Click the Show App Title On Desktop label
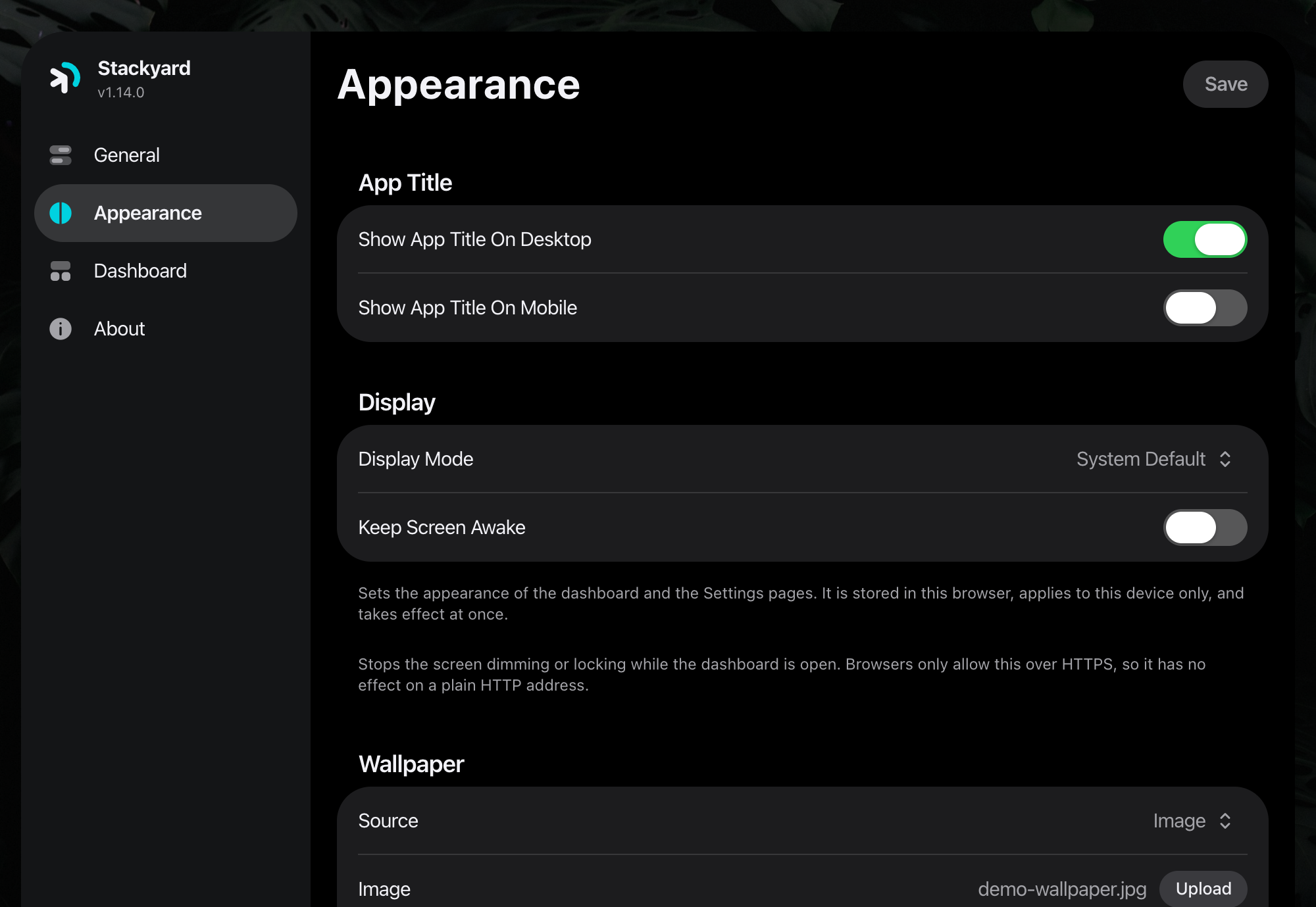Screen dimensions: 1316x907 [x=474, y=239]
